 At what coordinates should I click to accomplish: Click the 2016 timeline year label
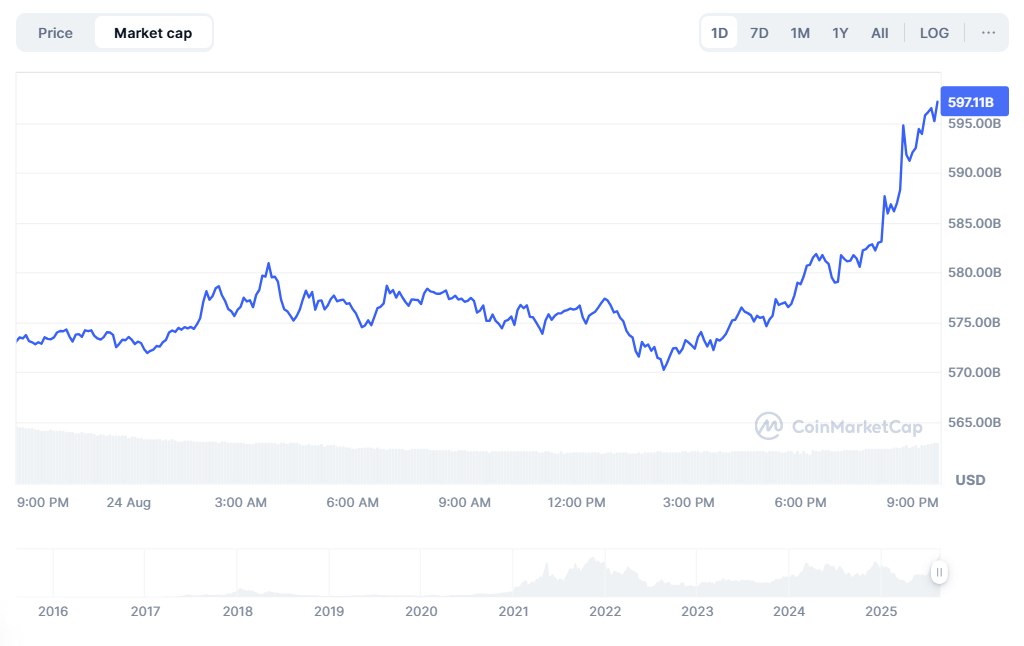pyautogui.click(x=53, y=611)
